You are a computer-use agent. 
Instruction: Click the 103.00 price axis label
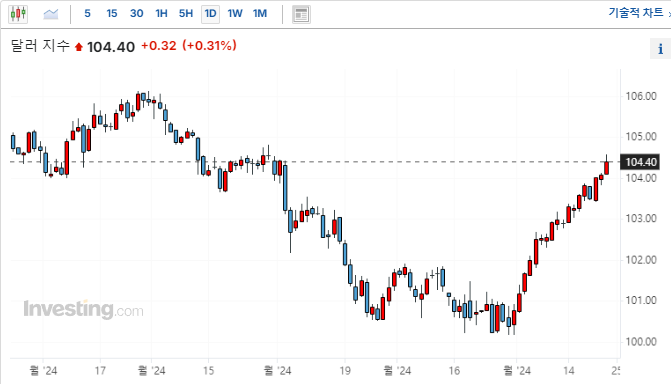[x=641, y=218]
